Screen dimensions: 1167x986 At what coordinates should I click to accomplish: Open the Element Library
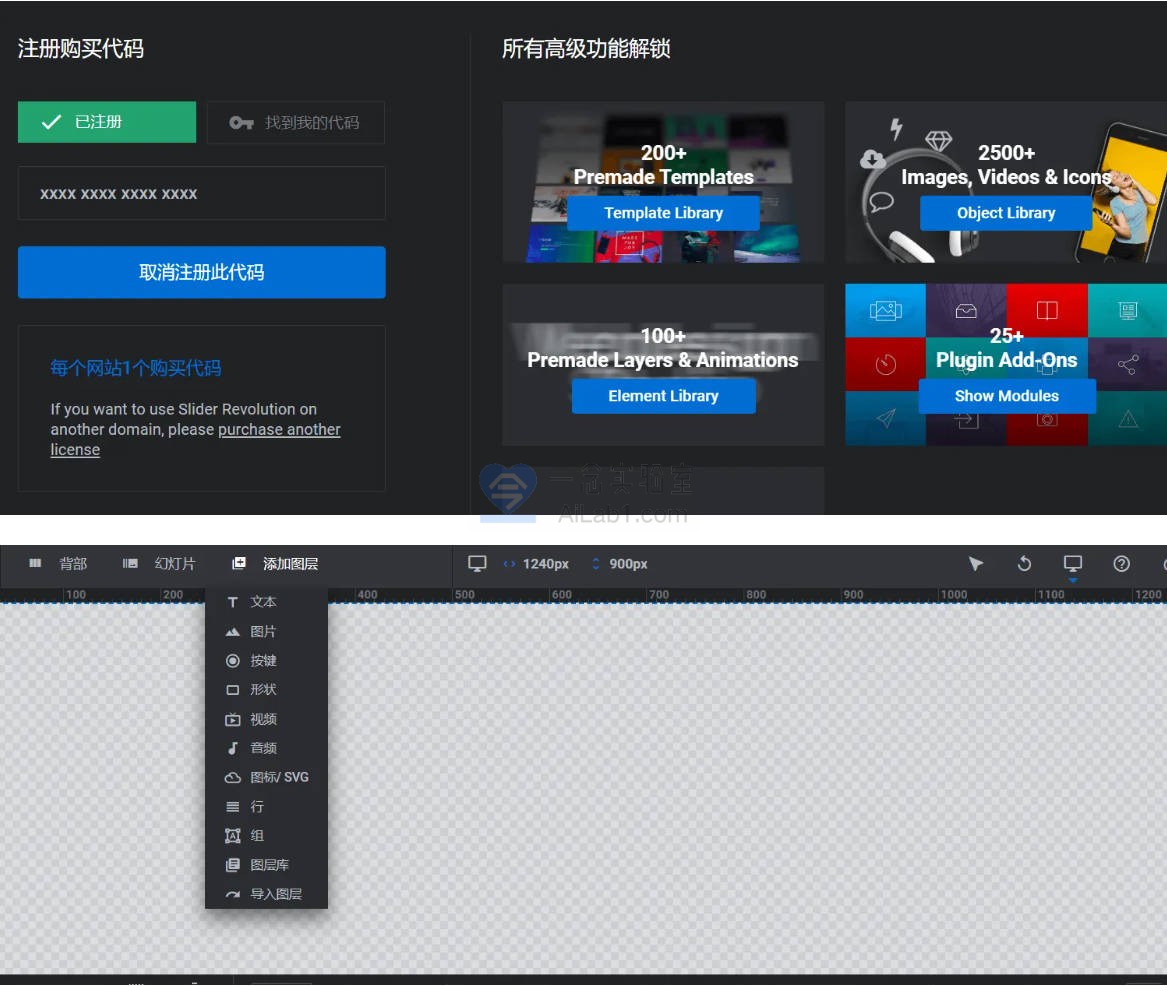tap(663, 396)
